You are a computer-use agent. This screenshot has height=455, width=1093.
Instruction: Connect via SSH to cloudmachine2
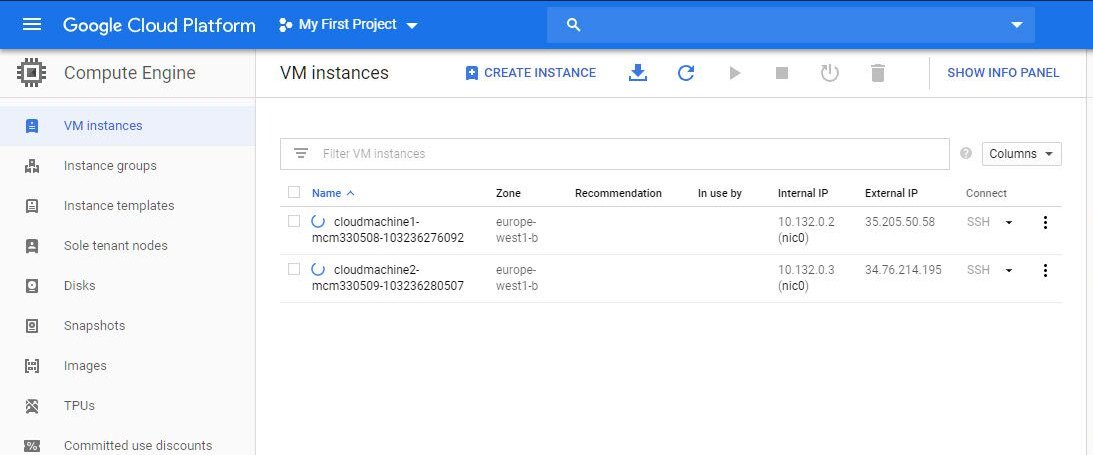(978, 270)
